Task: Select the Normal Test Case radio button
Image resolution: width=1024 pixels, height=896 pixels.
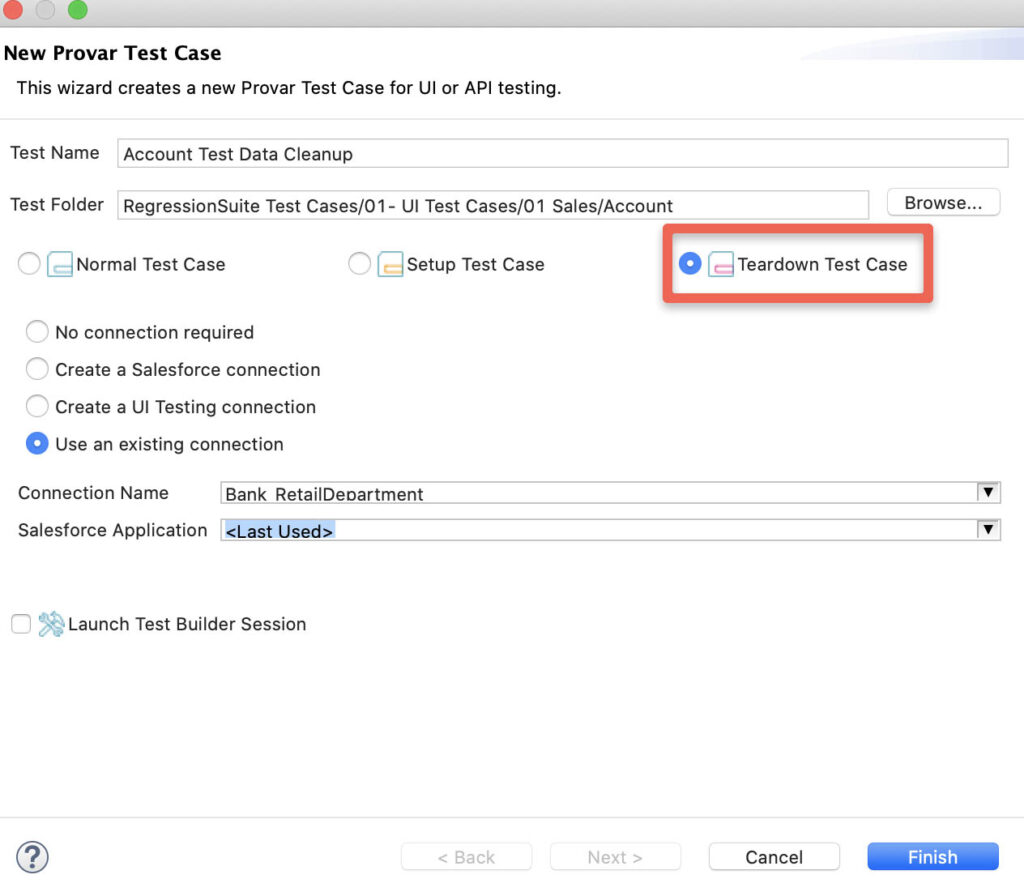Action: 29,264
